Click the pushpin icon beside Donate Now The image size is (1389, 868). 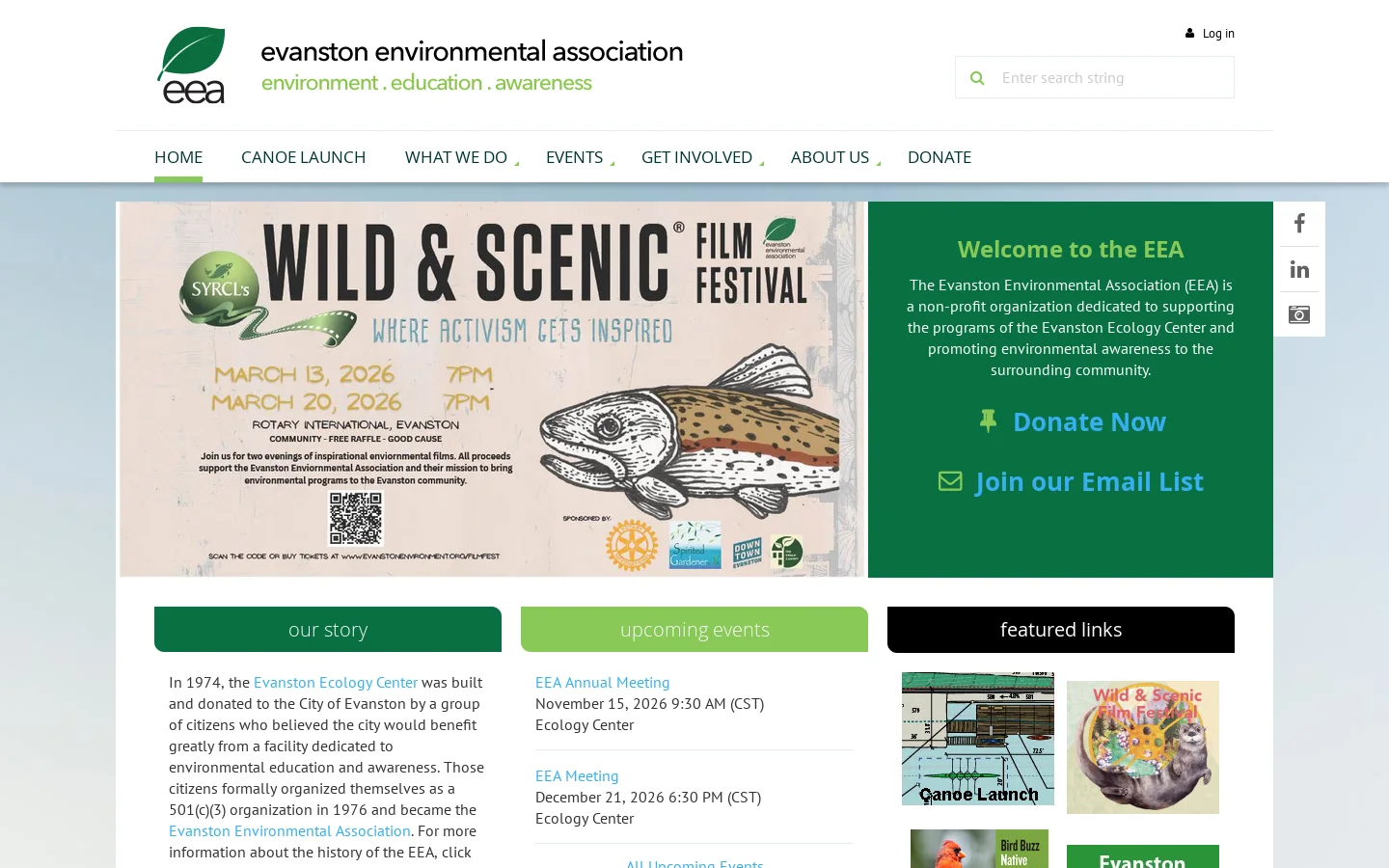(x=988, y=420)
